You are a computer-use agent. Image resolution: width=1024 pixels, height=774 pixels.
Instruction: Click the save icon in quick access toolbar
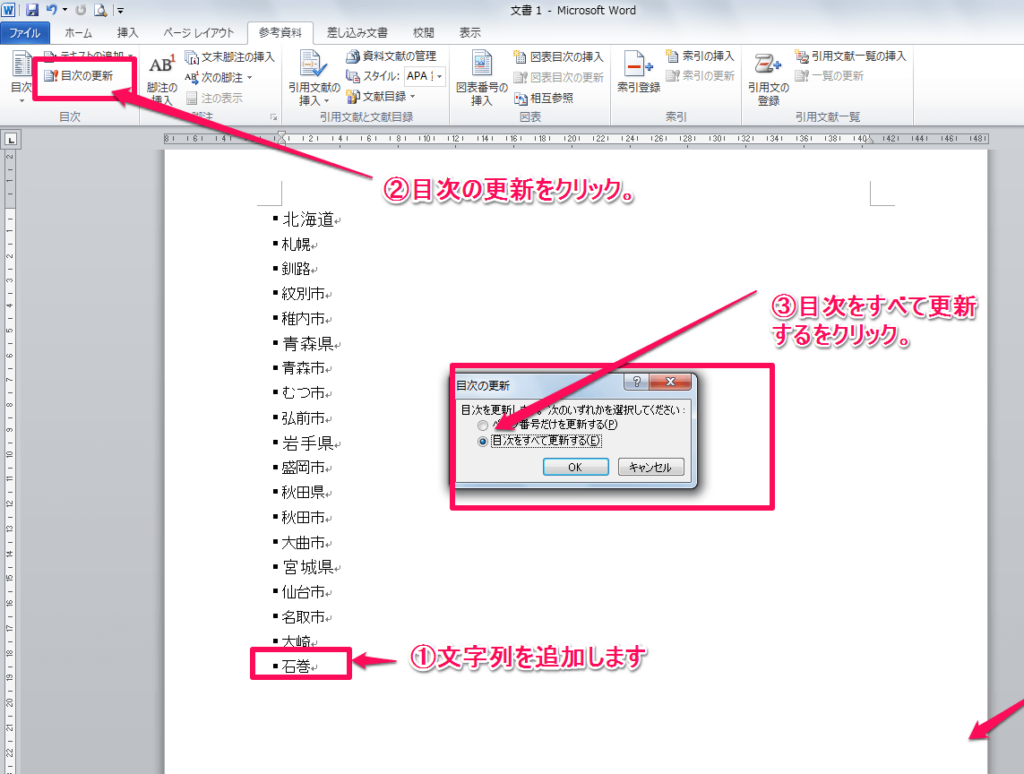32,10
